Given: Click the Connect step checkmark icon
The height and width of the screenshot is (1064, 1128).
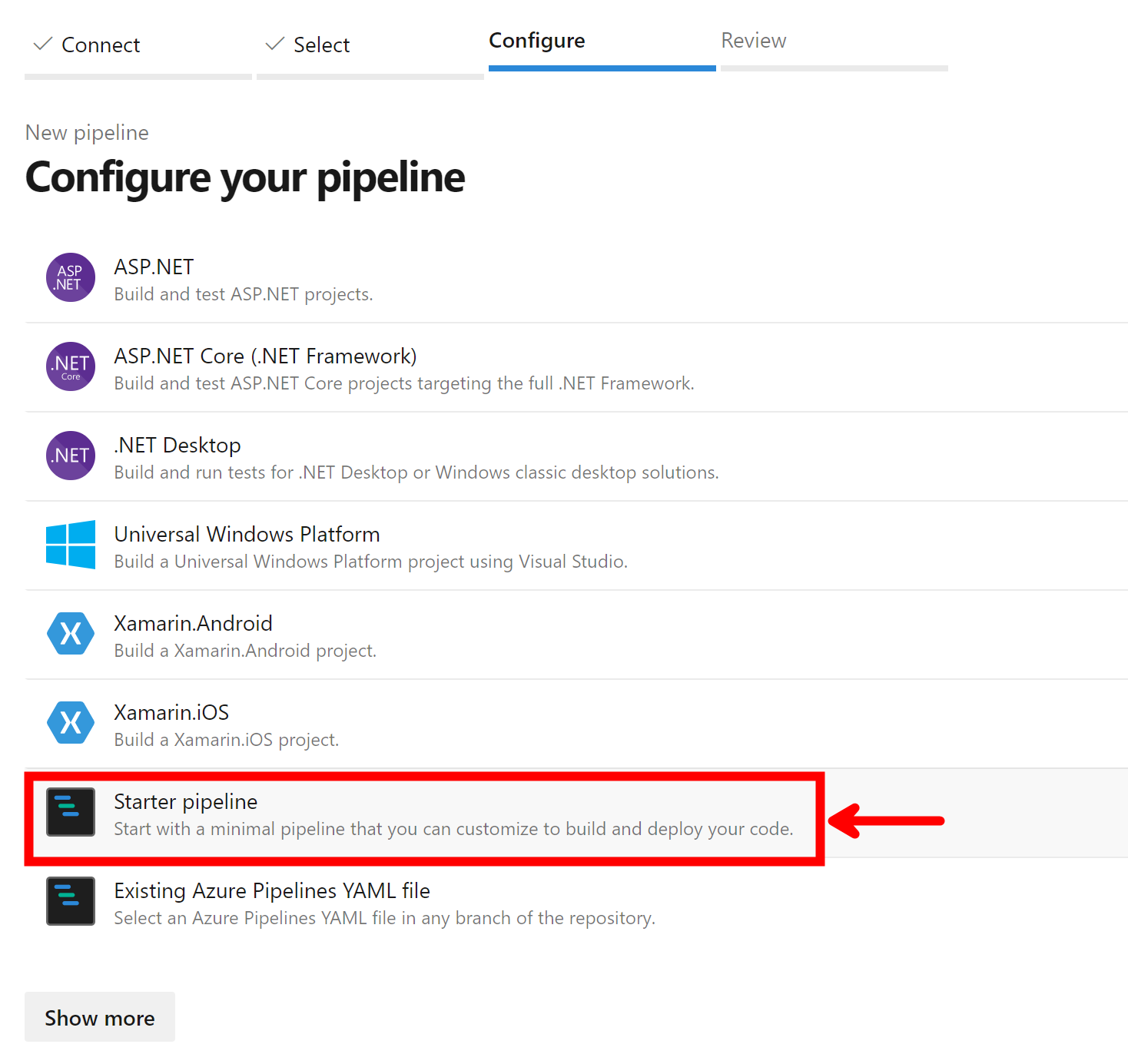Looking at the screenshot, I should (x=43, y=44).
